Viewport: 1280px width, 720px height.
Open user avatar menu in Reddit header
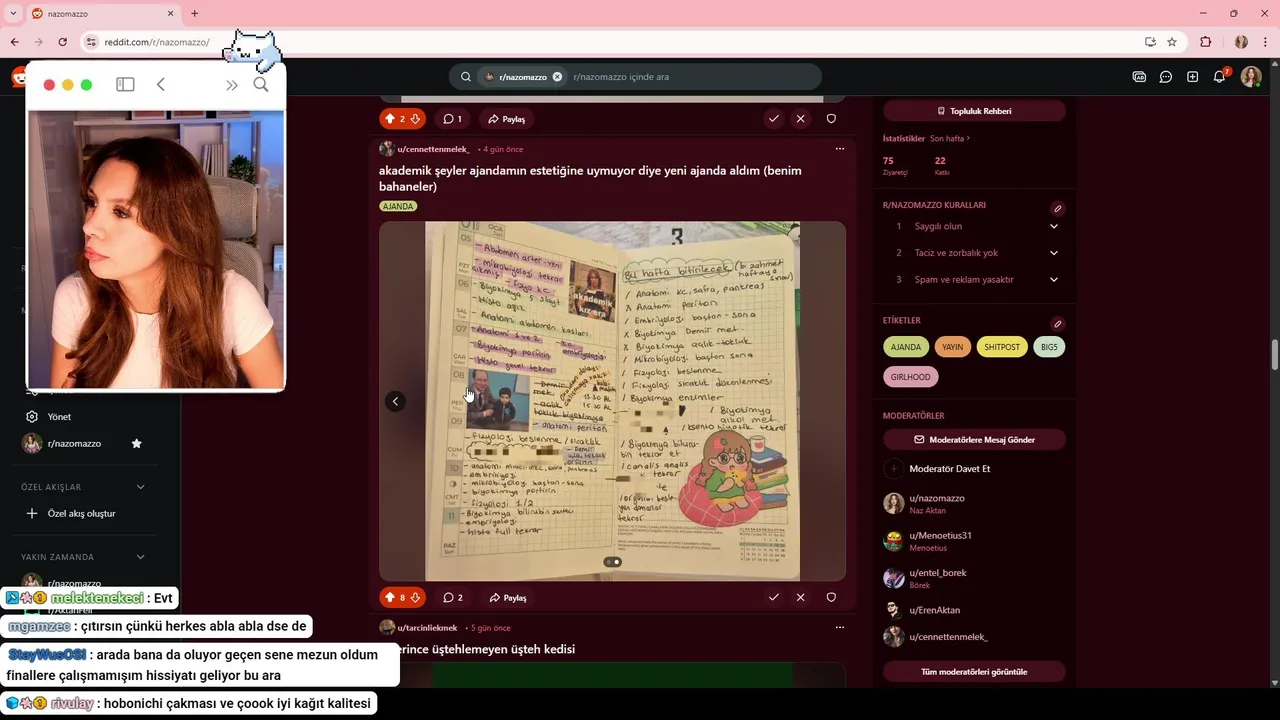pos(1251,77)
